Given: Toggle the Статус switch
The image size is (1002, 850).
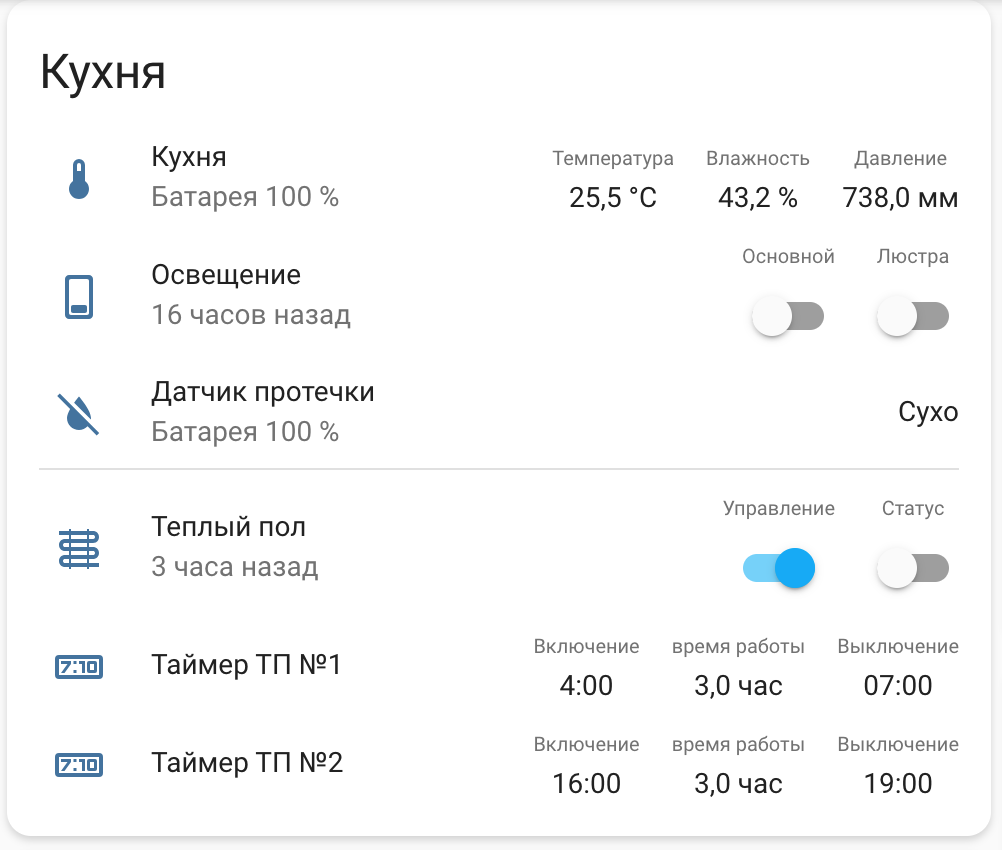Looking at the screenshot, I should [x=912, y=567].
